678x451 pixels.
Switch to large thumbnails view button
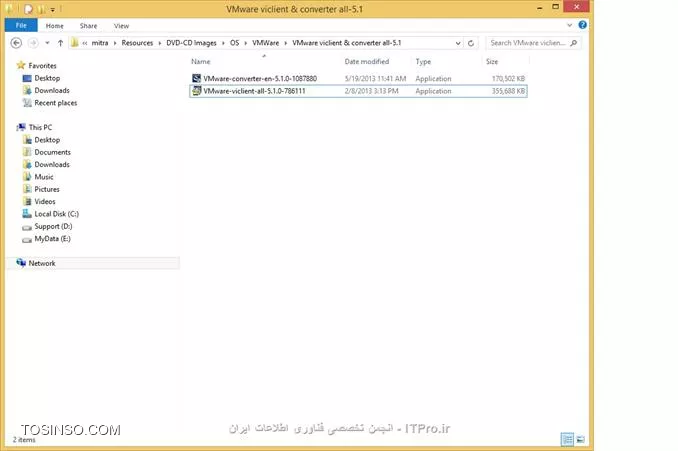point(581,439)
